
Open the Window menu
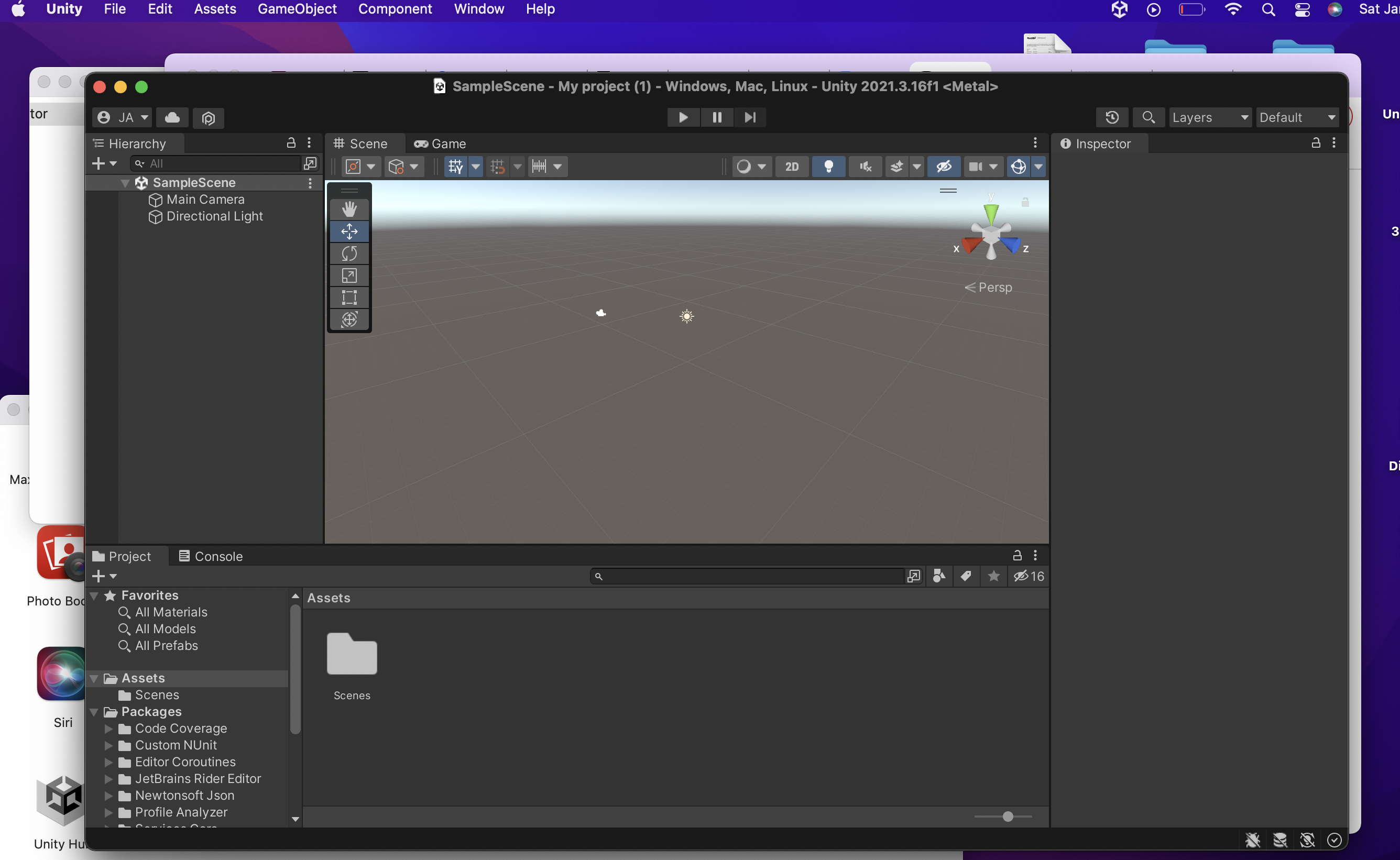479,9
